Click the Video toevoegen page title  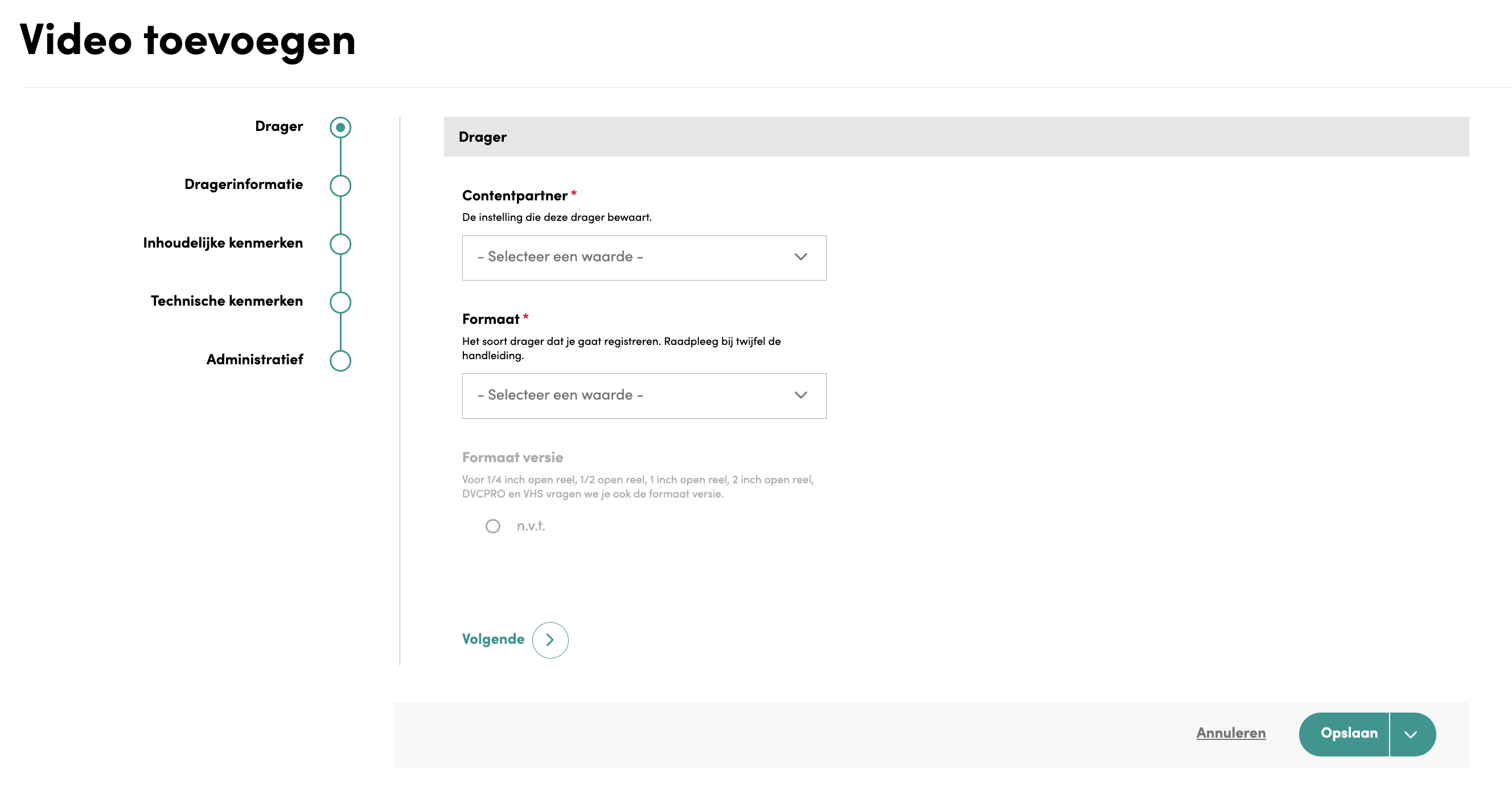[x=188, y=40]
